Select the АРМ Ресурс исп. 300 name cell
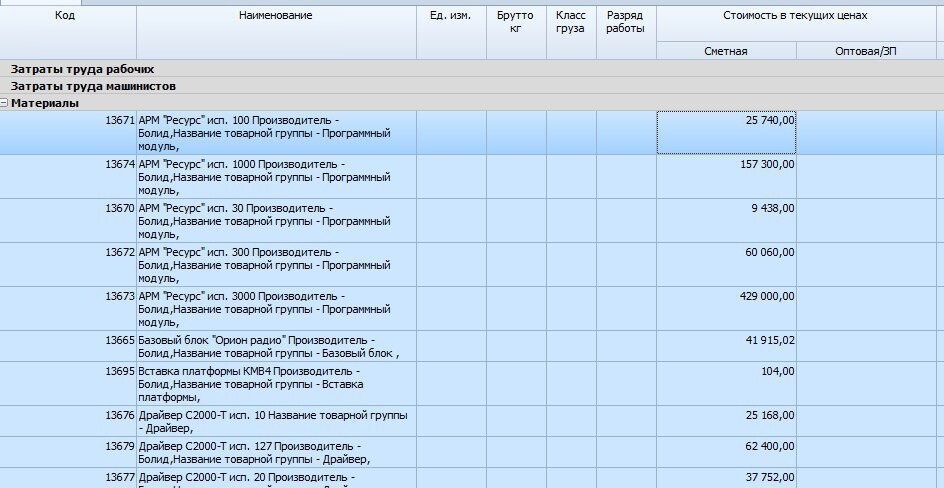This screenshot has width=944, height=488. pyautogui.click(x=277, y=264)
